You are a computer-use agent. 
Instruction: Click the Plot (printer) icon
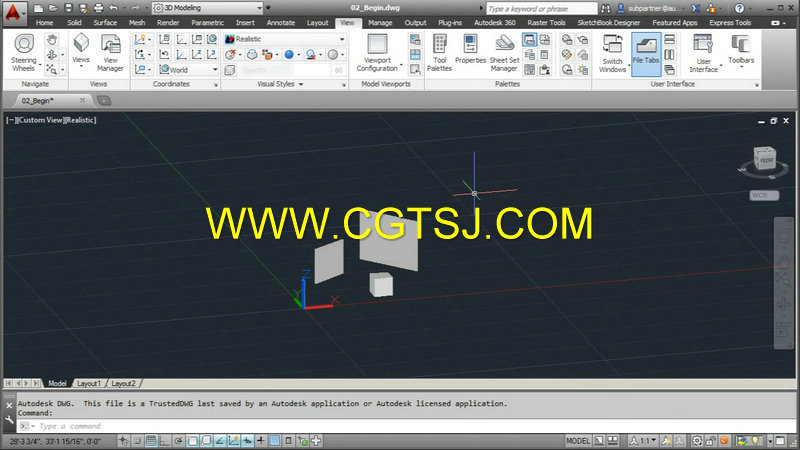pyautogui.click(x=98, y=8)
